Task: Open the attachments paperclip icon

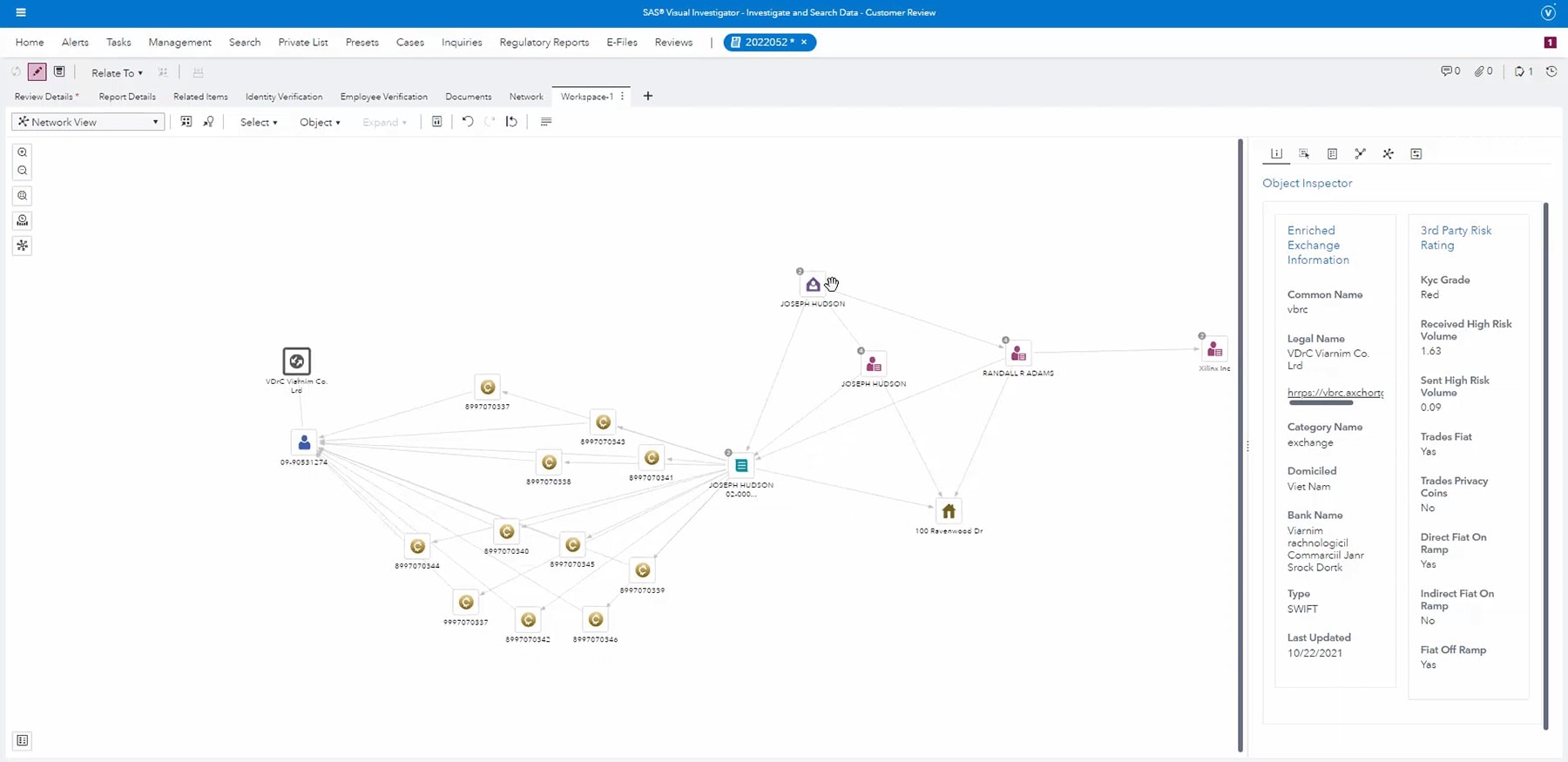Action: (x=1484, y=71)
